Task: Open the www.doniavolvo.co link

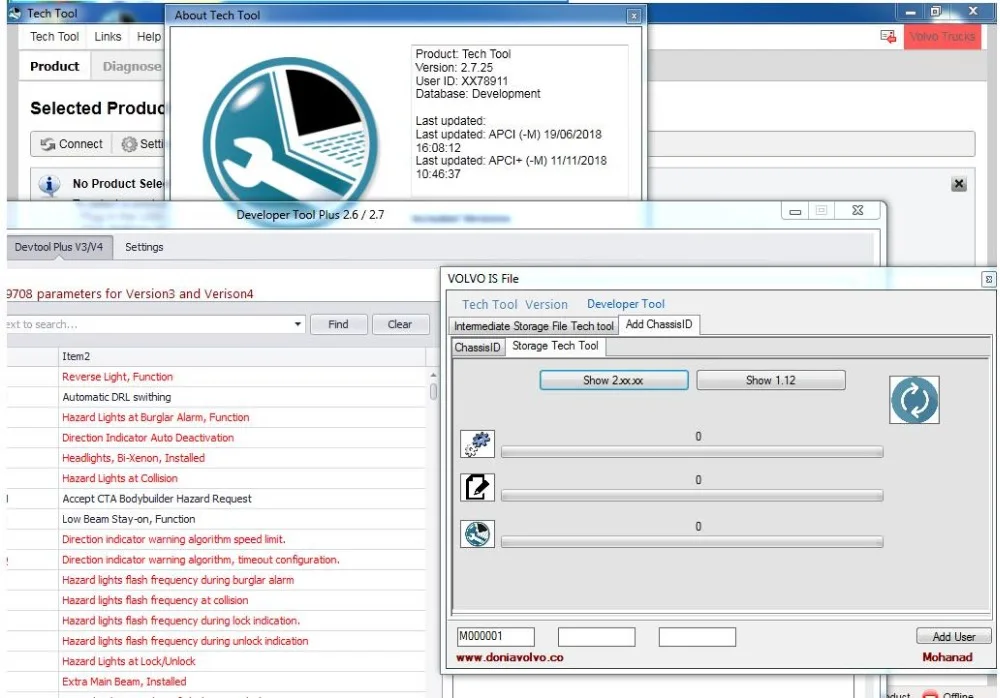Action: tap(510, 657)
